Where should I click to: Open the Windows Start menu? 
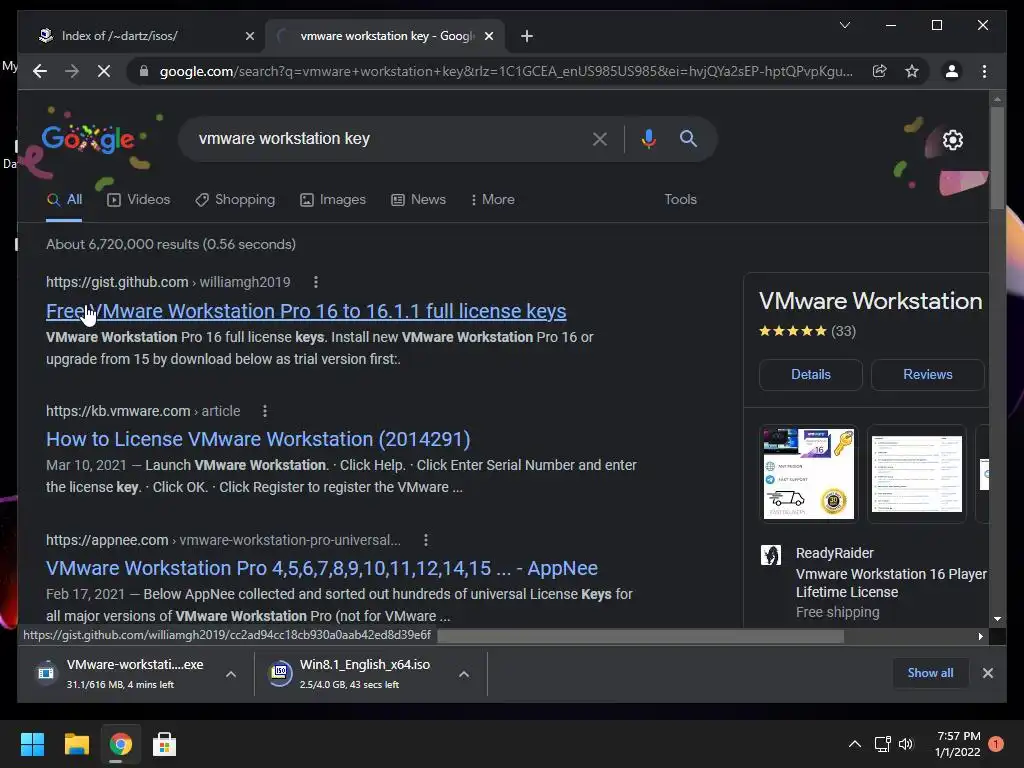[32, 744]
